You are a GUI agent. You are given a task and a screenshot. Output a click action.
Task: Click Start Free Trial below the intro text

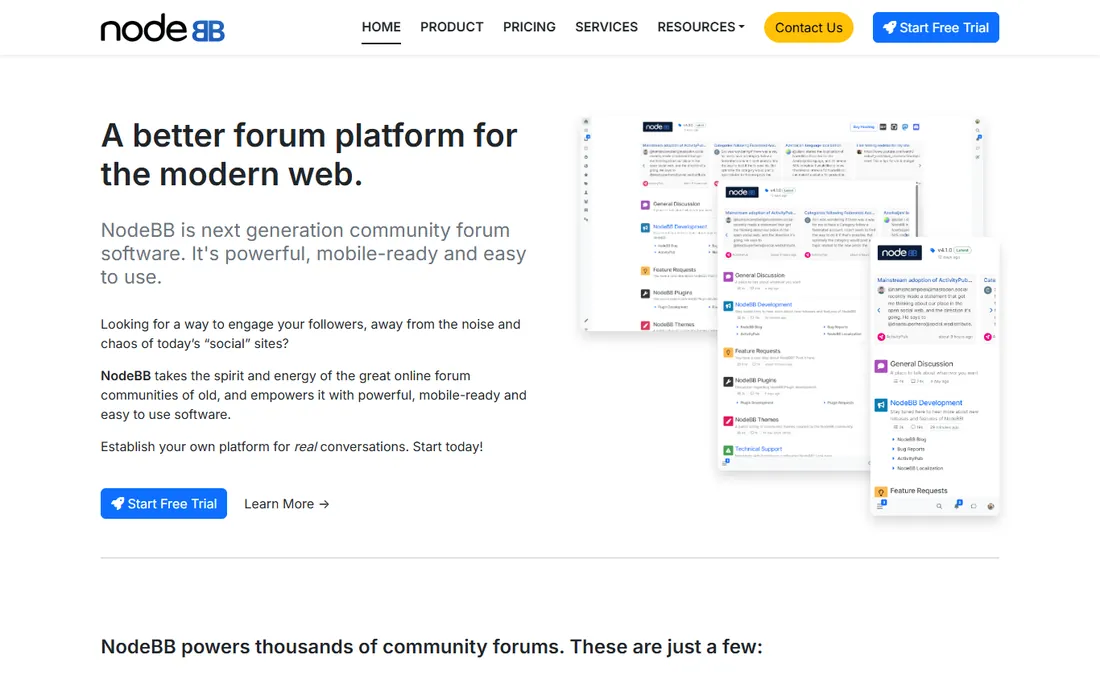pos(163,504)
